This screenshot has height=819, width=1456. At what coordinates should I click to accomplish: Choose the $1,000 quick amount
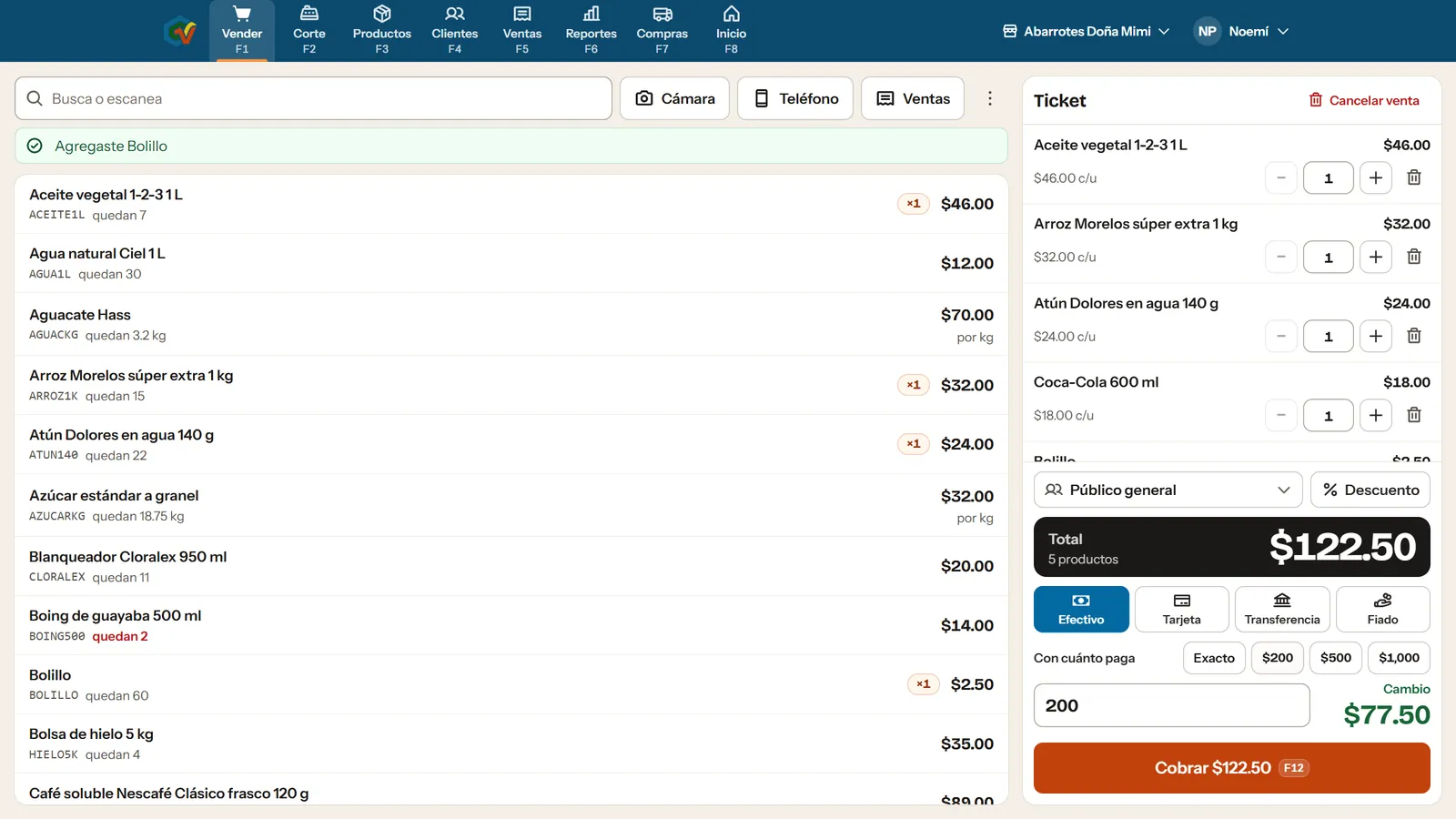click(x=1399, y=658)
